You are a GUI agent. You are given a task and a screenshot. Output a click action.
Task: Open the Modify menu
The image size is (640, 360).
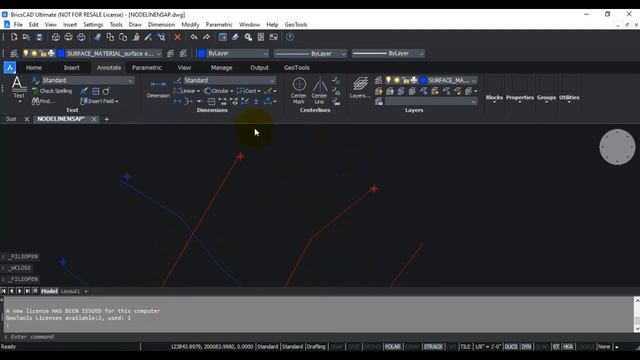click(x=190, y=24)
